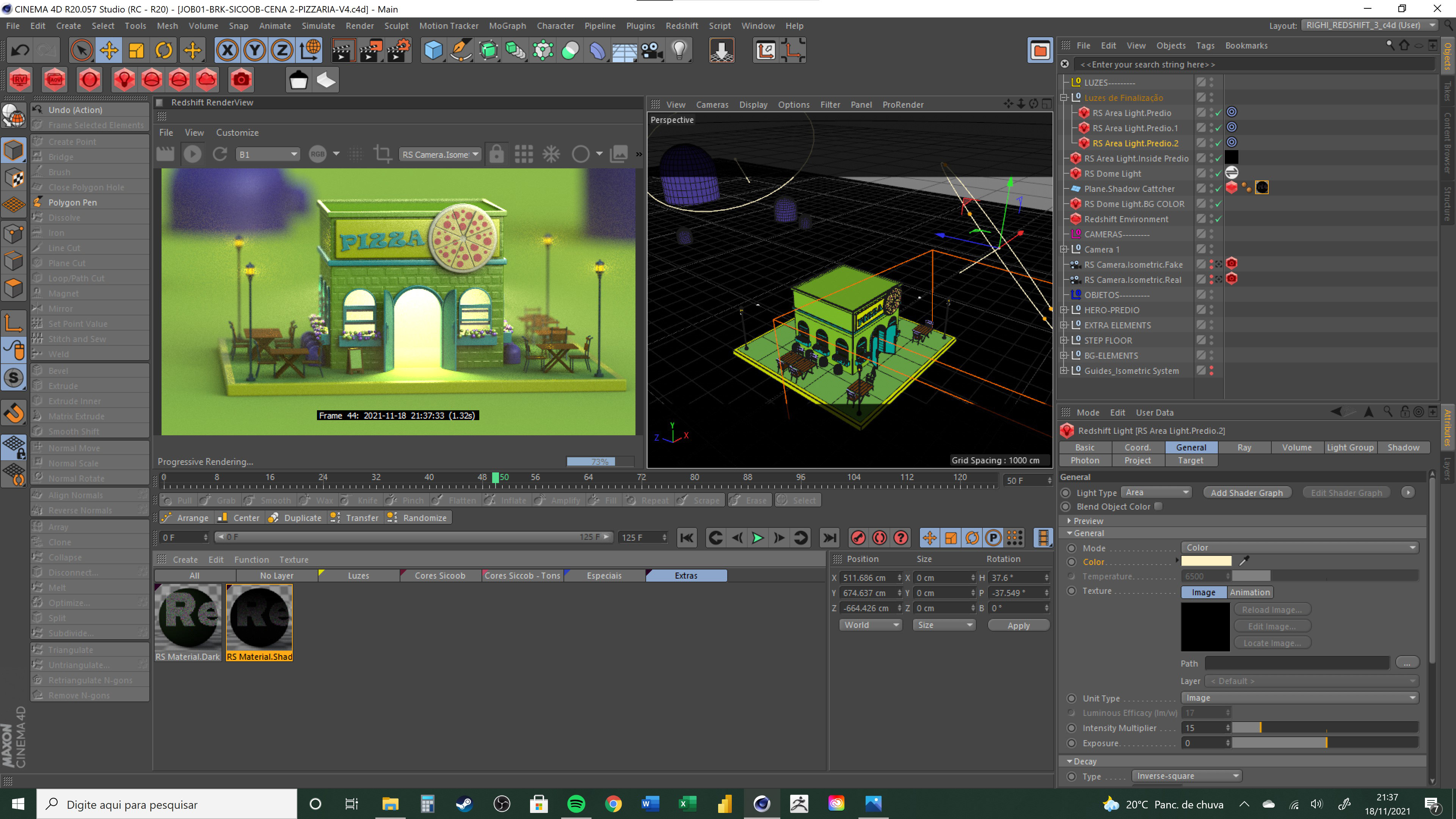
Task: Expand the HERO-PREDIO tree item
Action: pyautogui.click(x=1064, y=310)
